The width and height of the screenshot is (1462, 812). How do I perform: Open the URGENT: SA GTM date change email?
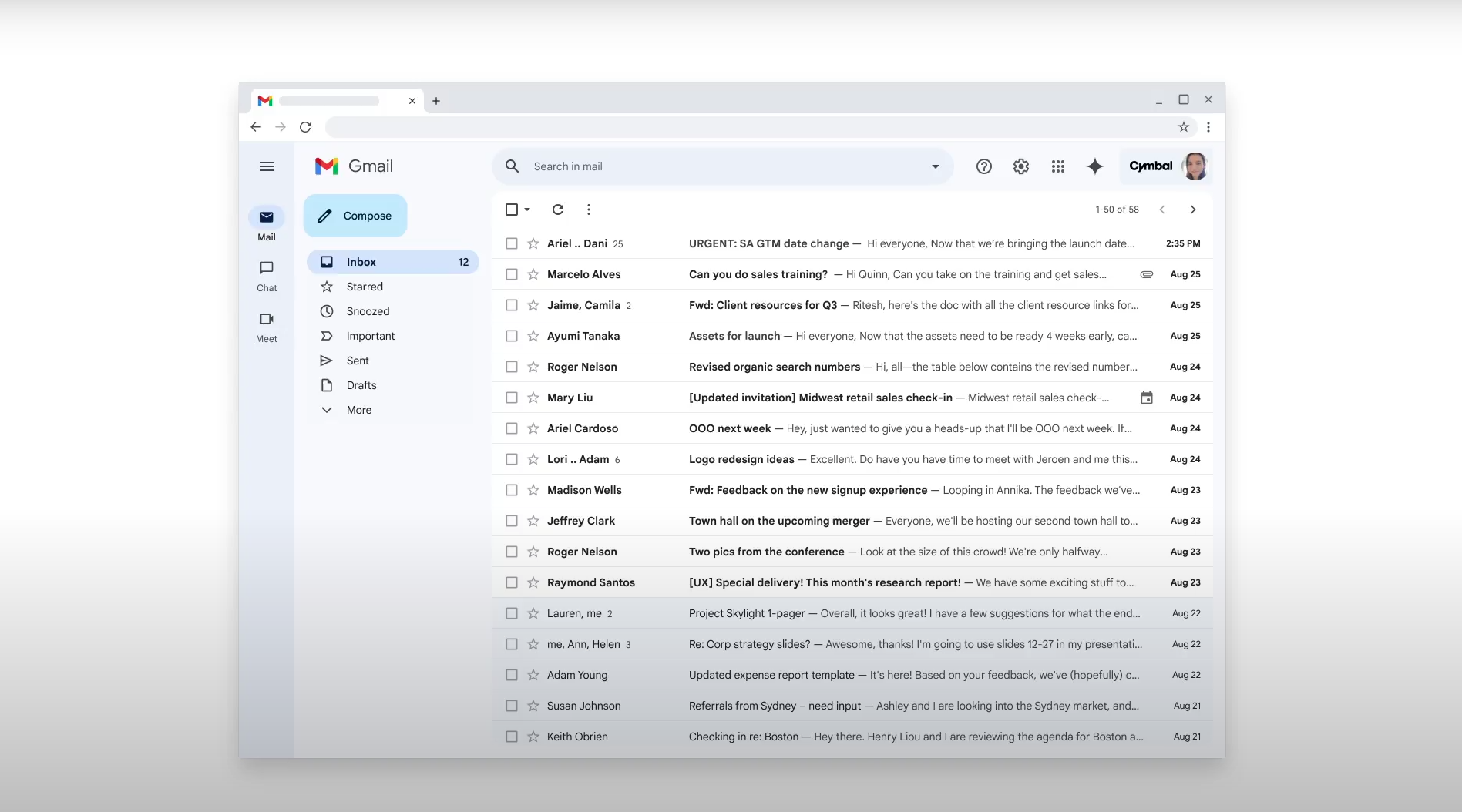tap(768, 243)
